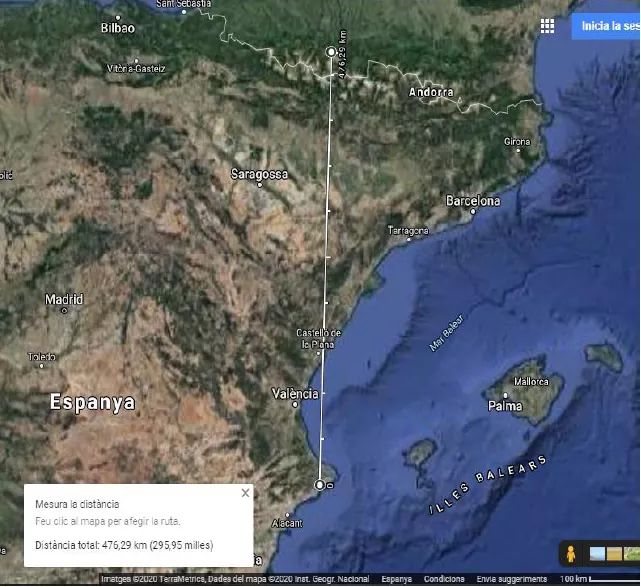Select the southern measurement endpoint marker

[x=320, y=485]
